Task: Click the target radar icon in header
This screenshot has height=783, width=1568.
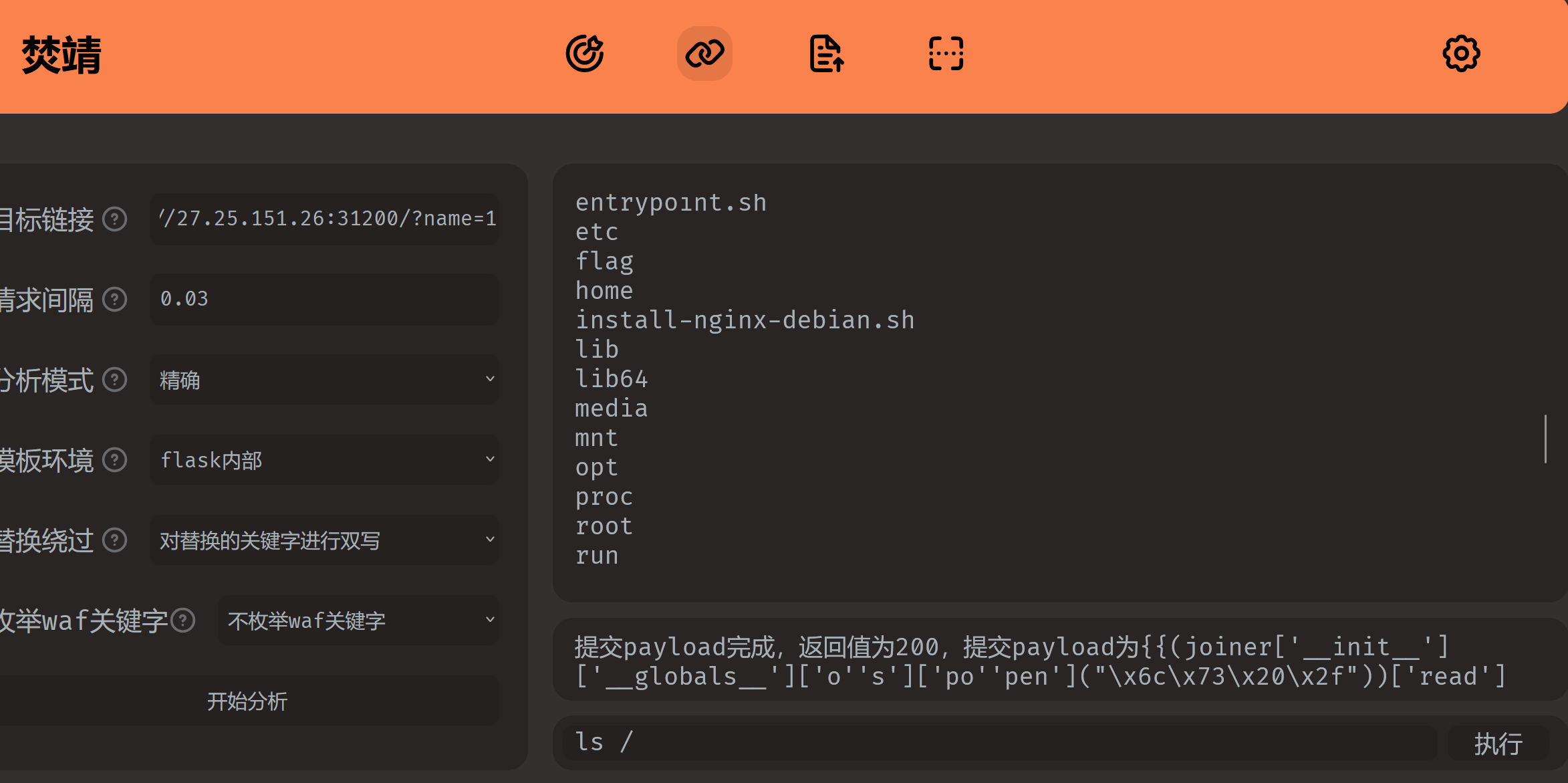Action: [x=585, y=53]
